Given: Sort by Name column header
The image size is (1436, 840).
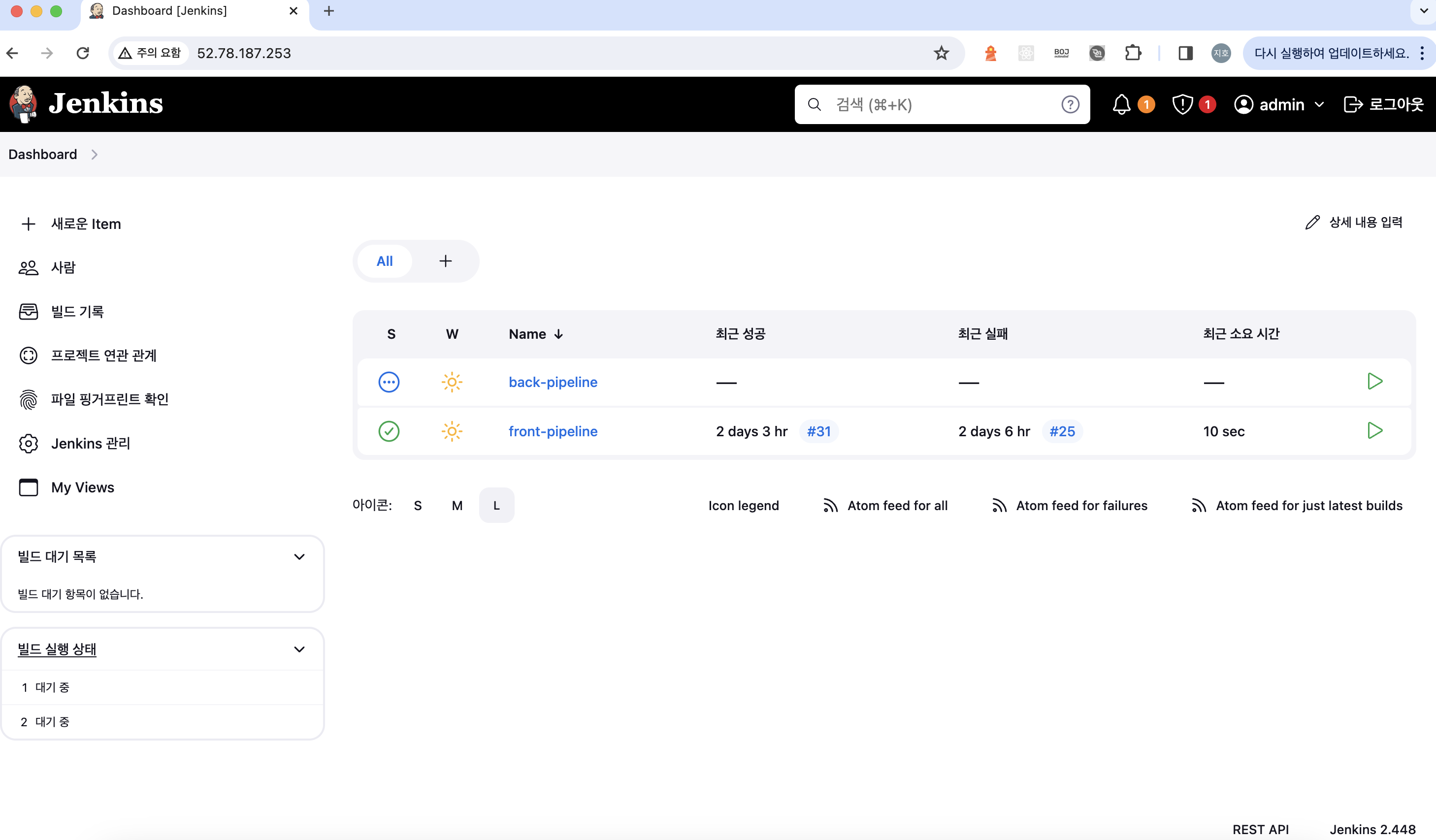Looking at the screenshot, I should click(x=536, y=334).
